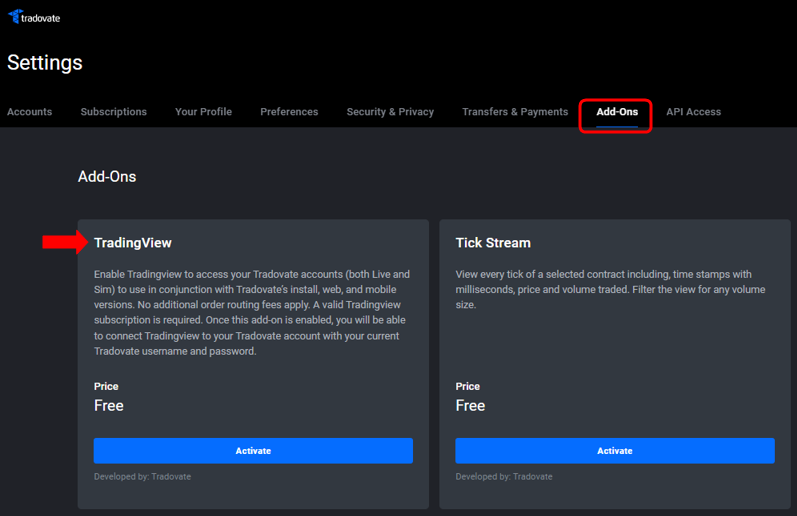Screen dimensions: 797x516
Task: Click the TradingView description text
Action: [252, 313]
